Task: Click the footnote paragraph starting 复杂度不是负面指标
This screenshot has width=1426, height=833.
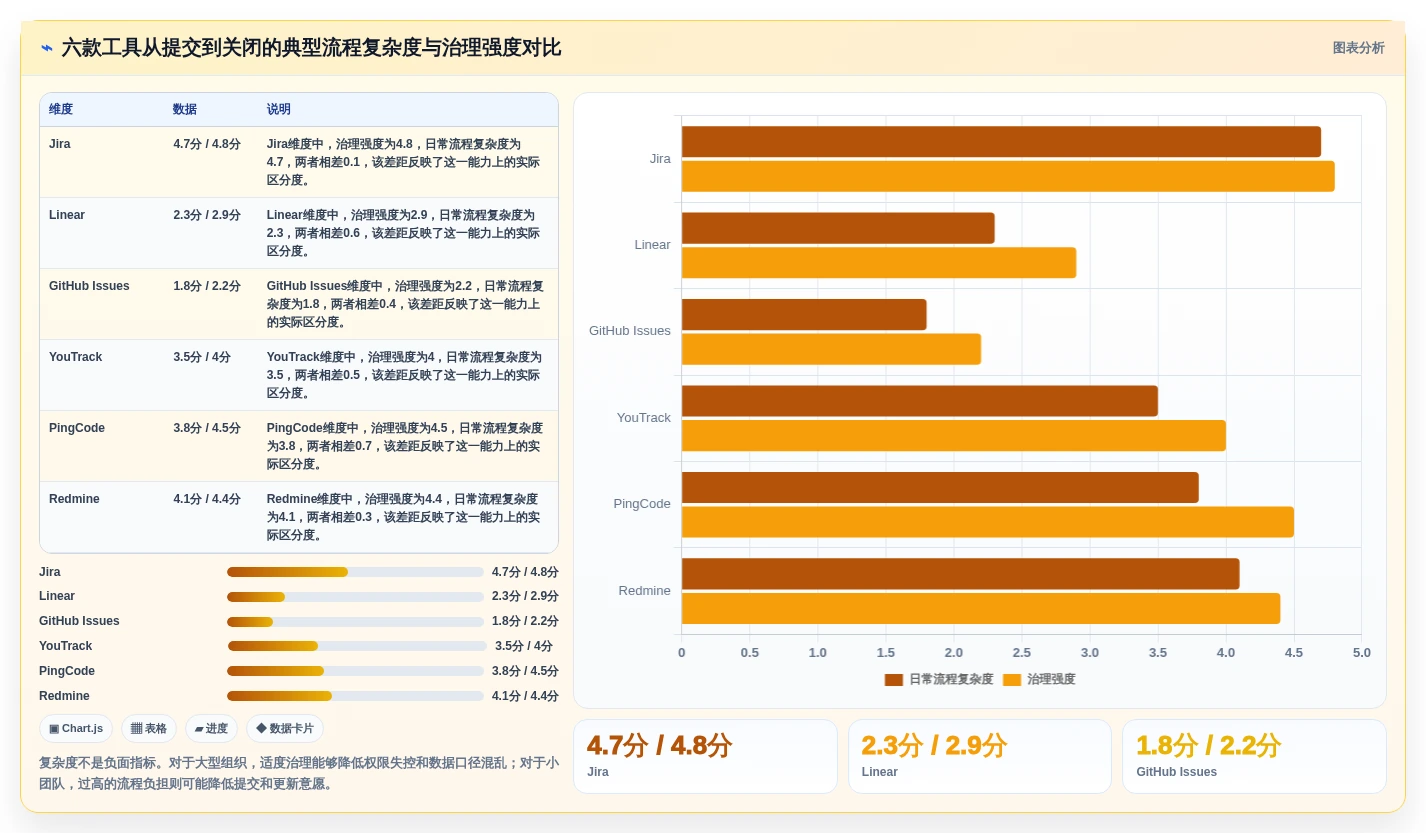Action: (x=299, y=773)
